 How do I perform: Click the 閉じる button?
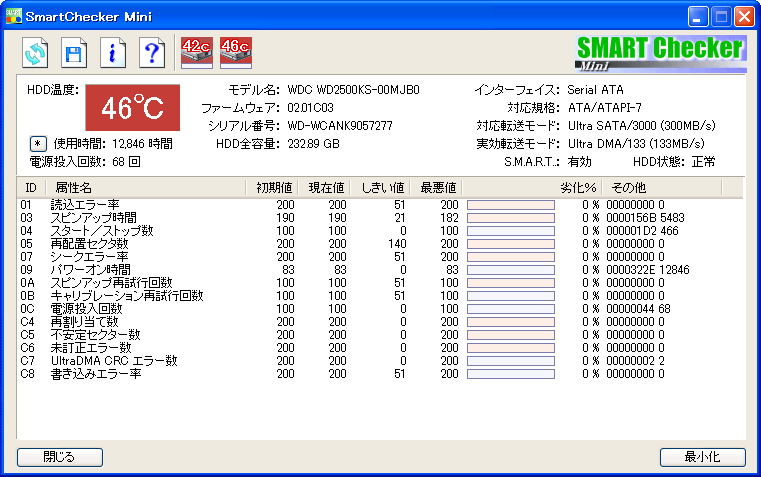click(x=60, y=457)
